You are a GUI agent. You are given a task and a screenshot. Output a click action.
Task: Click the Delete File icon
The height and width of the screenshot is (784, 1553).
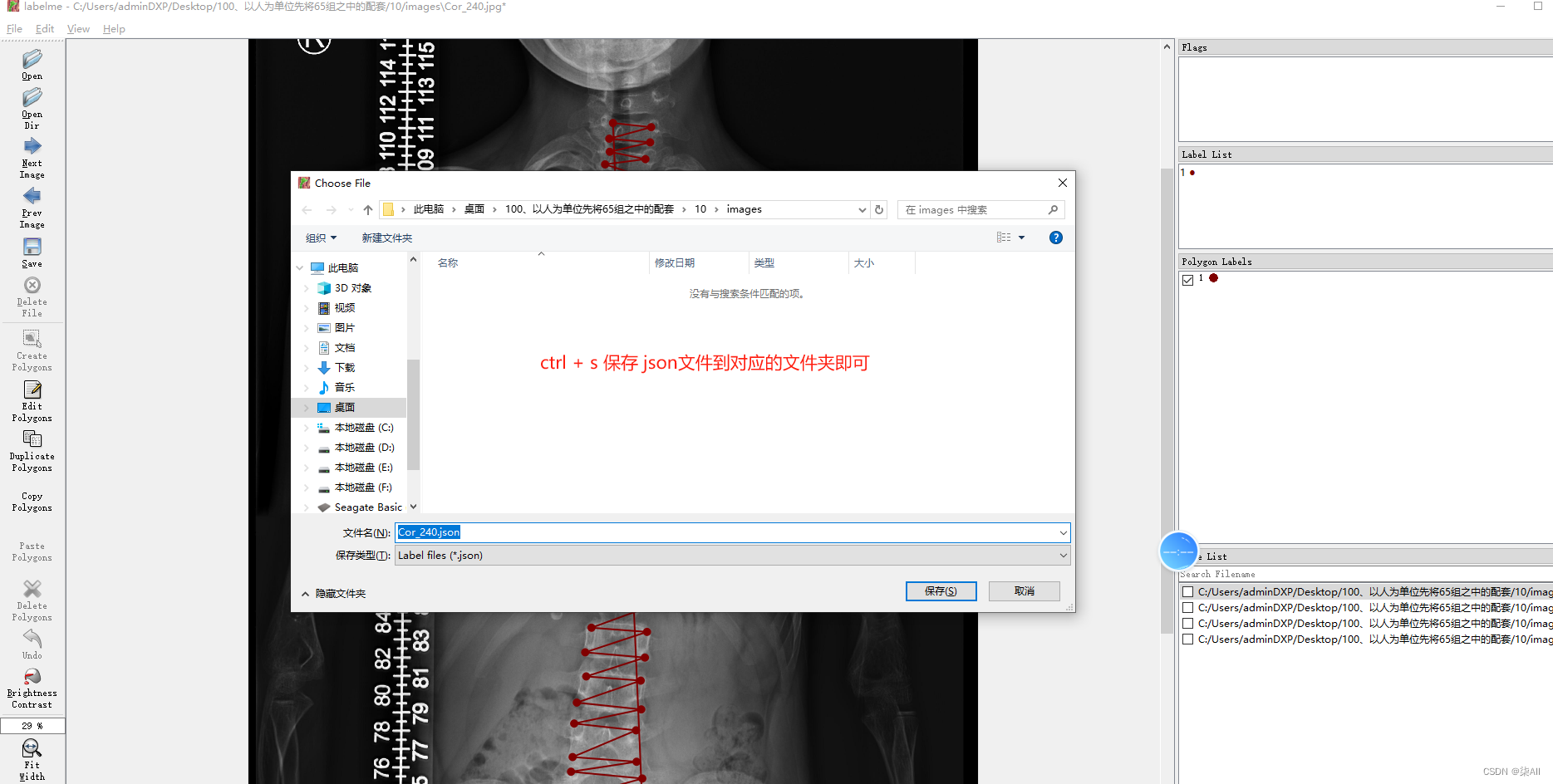coord(32,285)
